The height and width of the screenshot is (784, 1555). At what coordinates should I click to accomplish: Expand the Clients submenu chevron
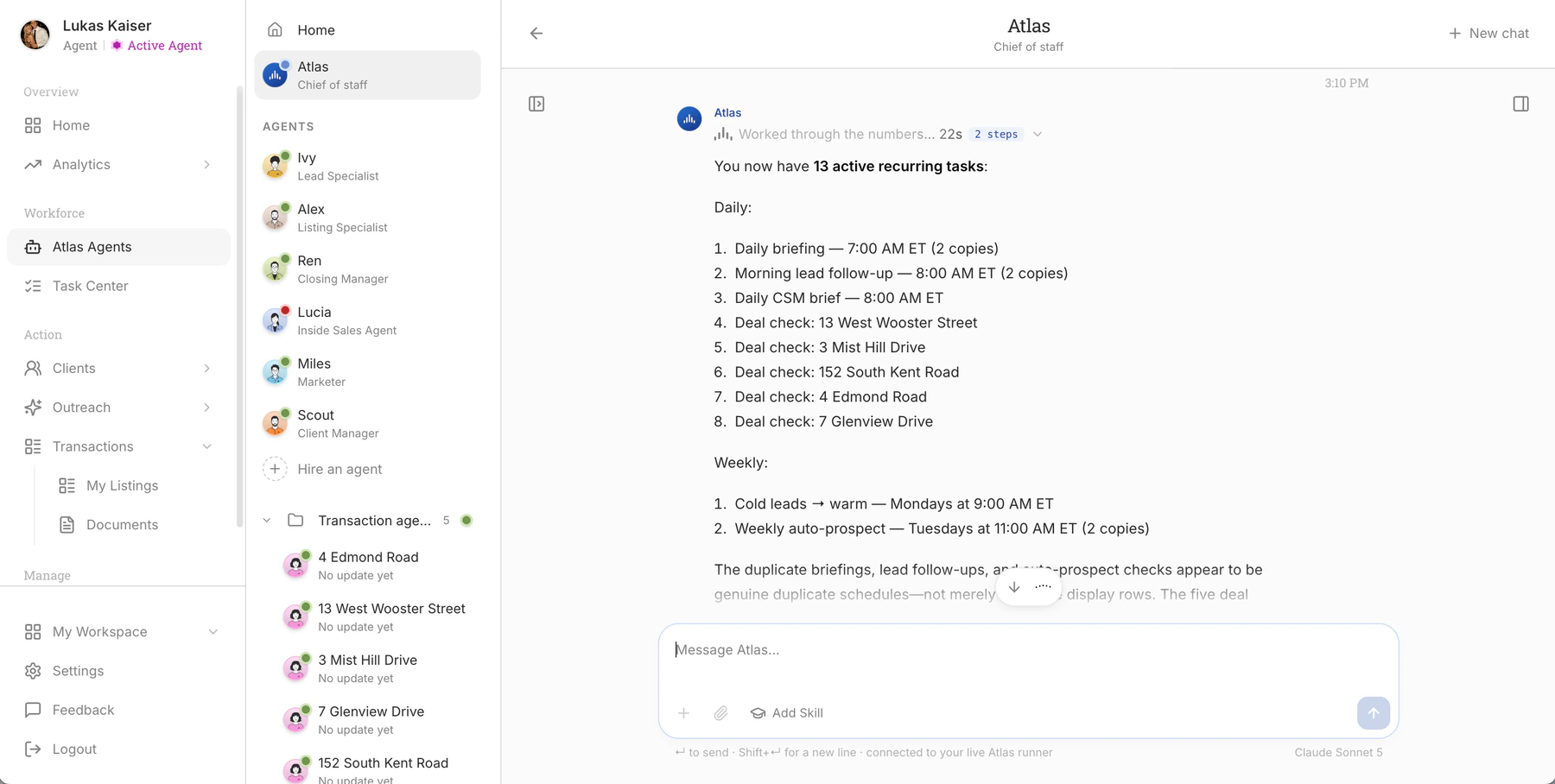pos(207,369)
